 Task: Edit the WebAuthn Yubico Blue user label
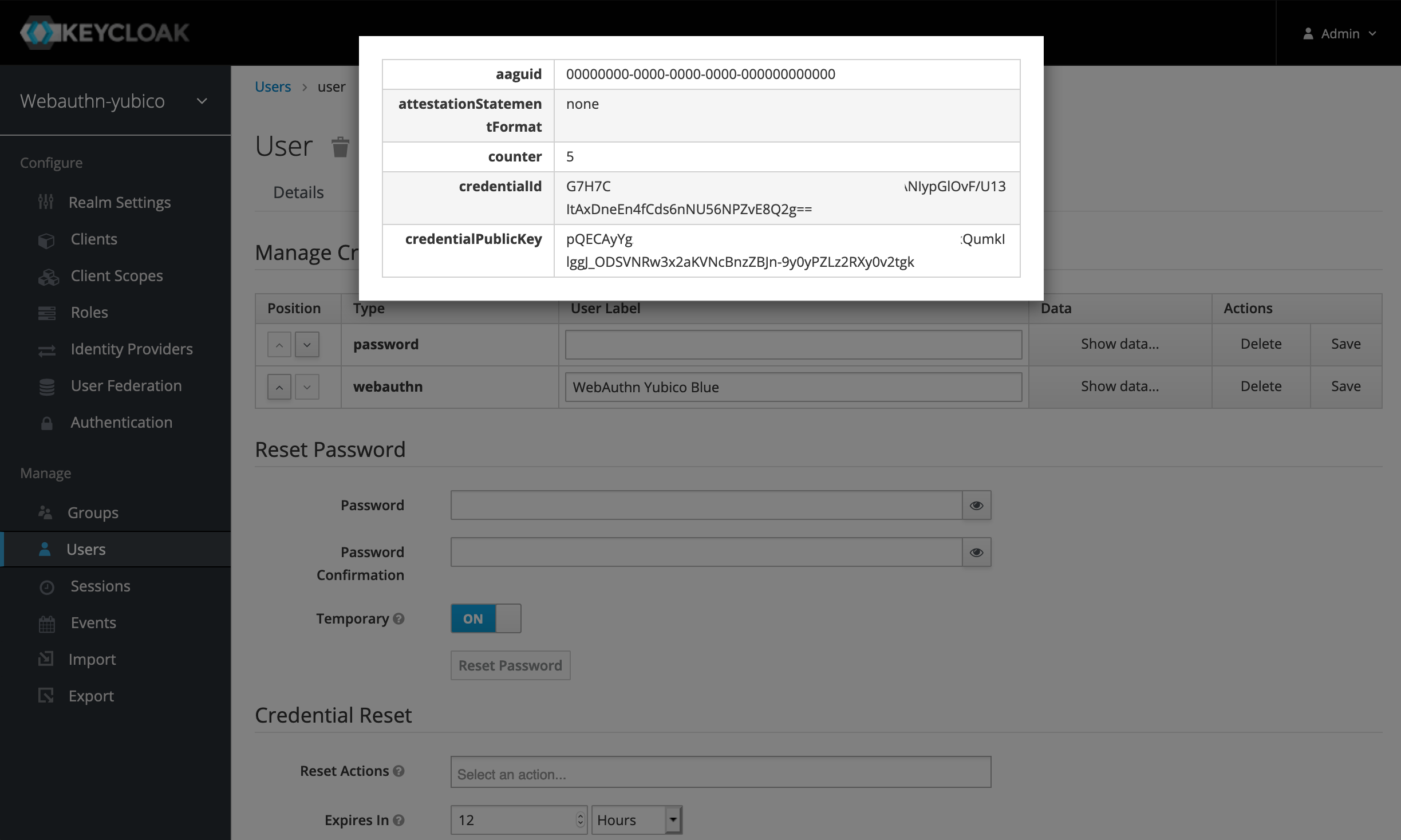click(x=792, y=387)
